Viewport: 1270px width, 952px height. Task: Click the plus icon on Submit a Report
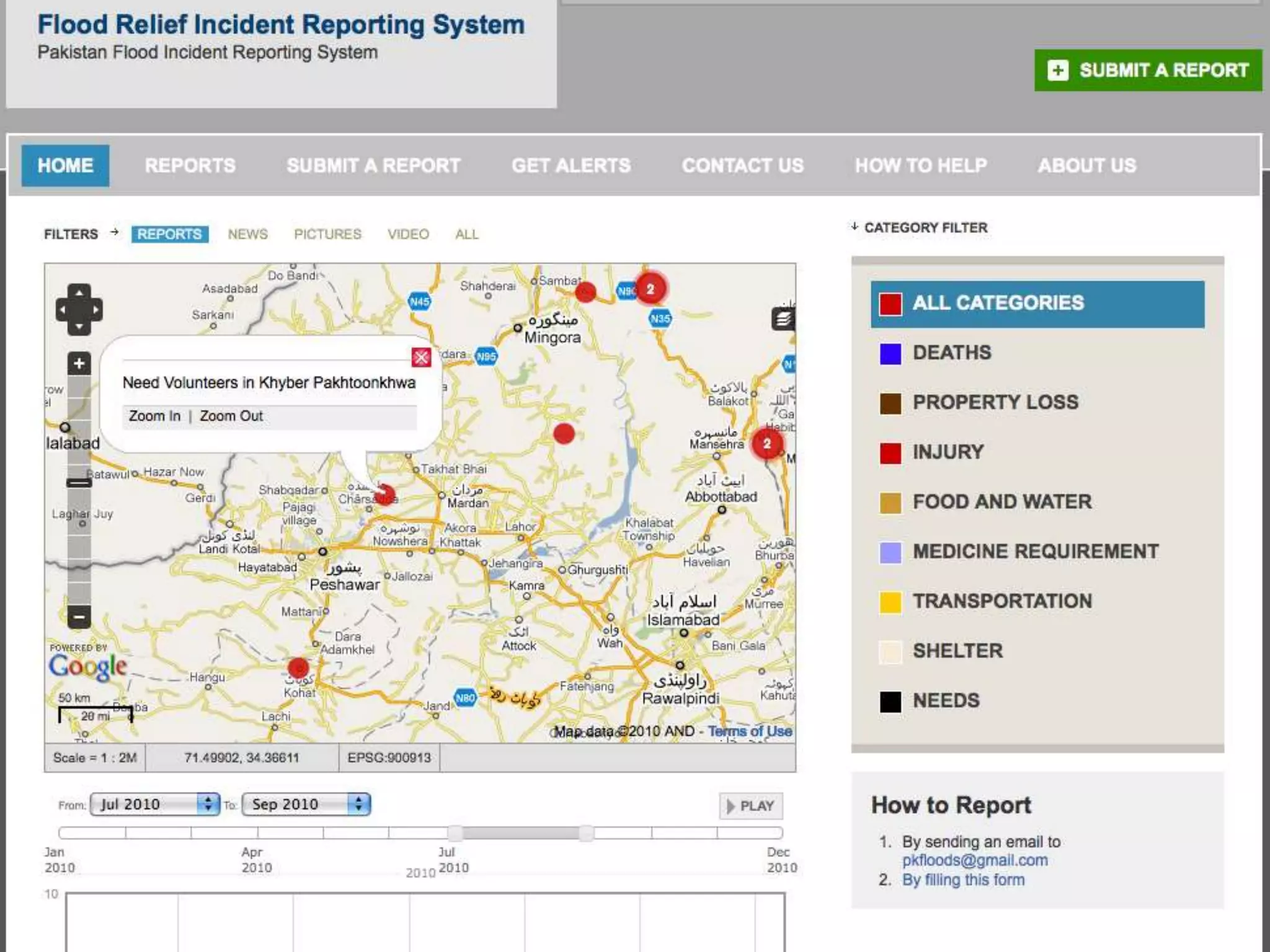(x=1058, y=70)
